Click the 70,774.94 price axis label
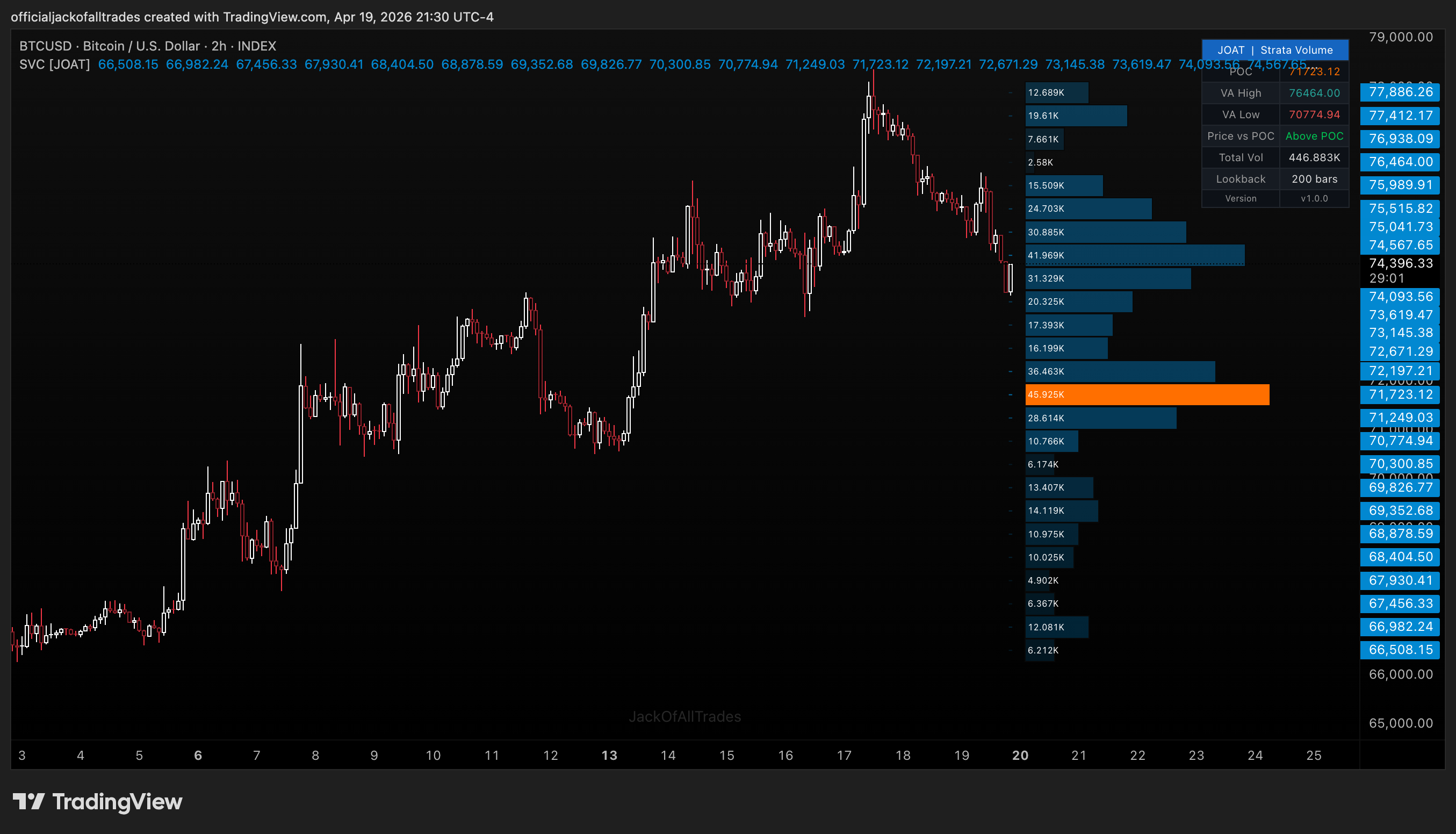The height and width of the screenshot is (834, 1456). 1400,441
